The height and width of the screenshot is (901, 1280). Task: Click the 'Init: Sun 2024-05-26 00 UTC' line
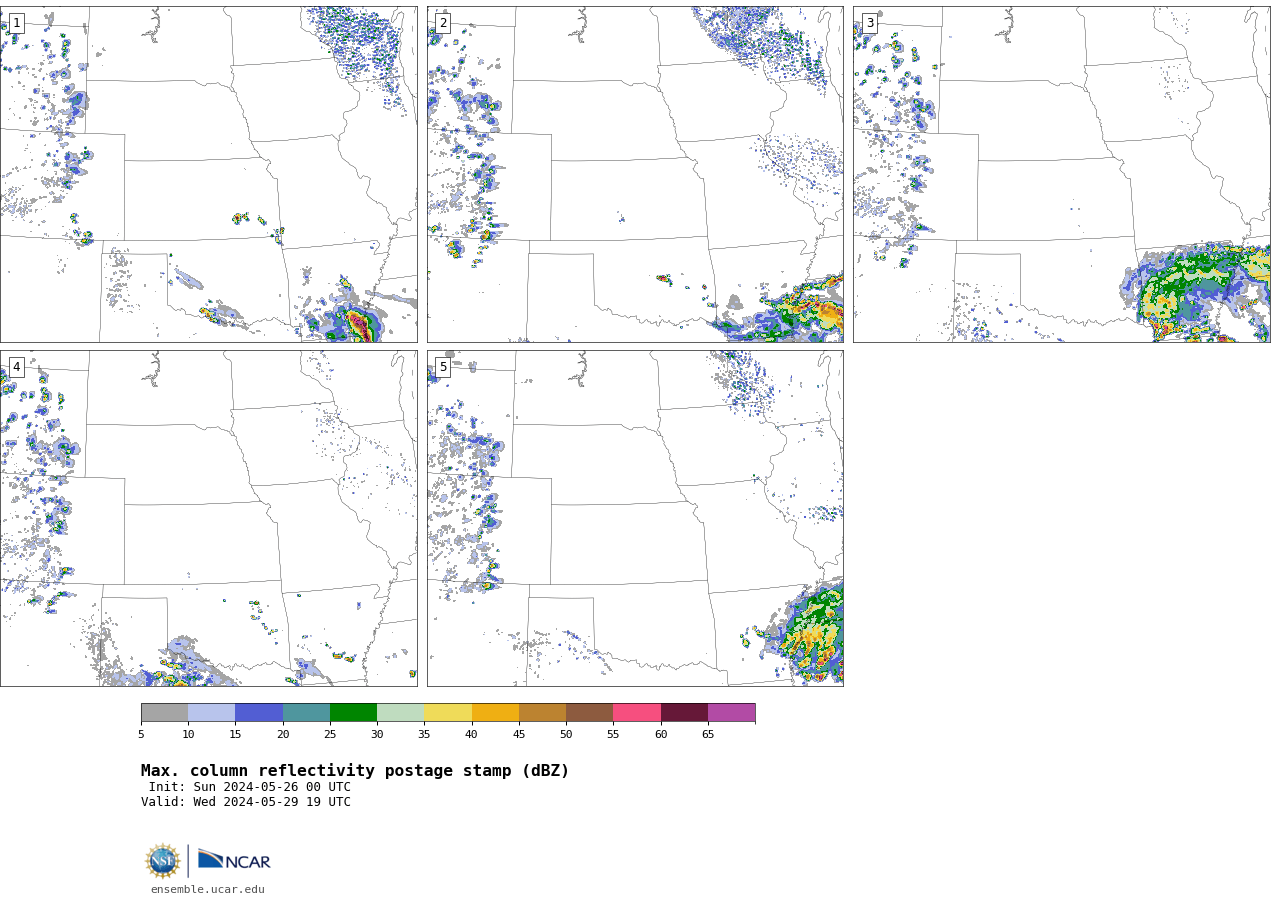250,787
